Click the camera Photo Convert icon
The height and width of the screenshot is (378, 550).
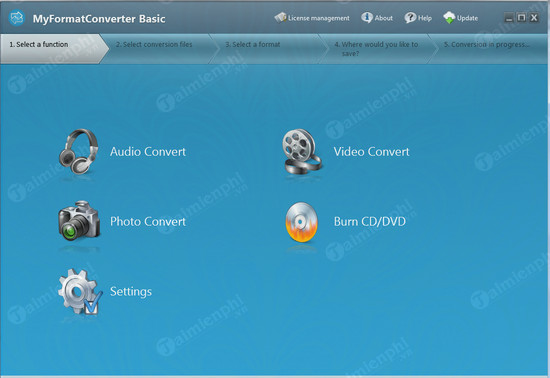point(79,221)
